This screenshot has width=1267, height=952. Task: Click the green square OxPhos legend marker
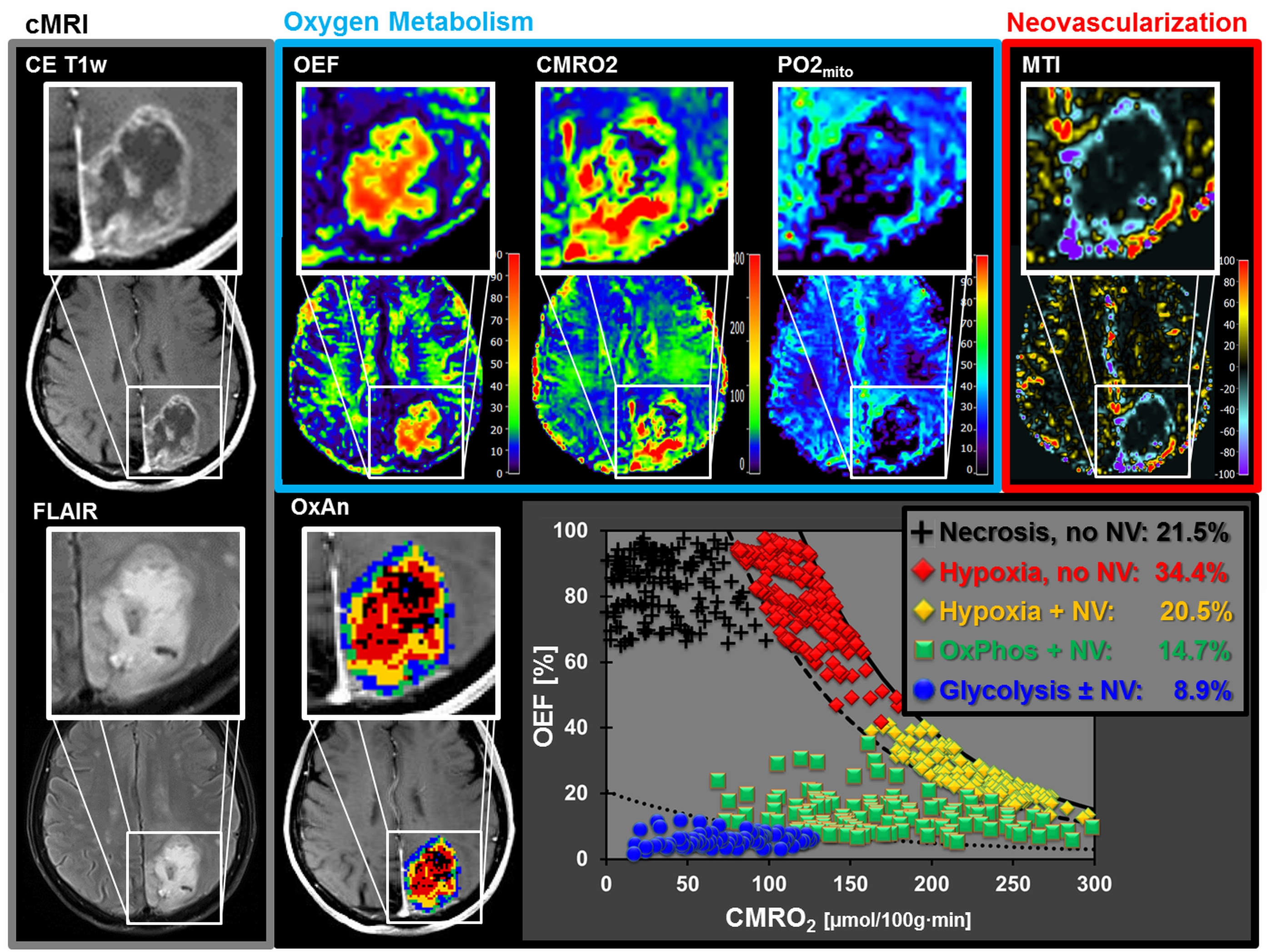[x=924, y=651]
